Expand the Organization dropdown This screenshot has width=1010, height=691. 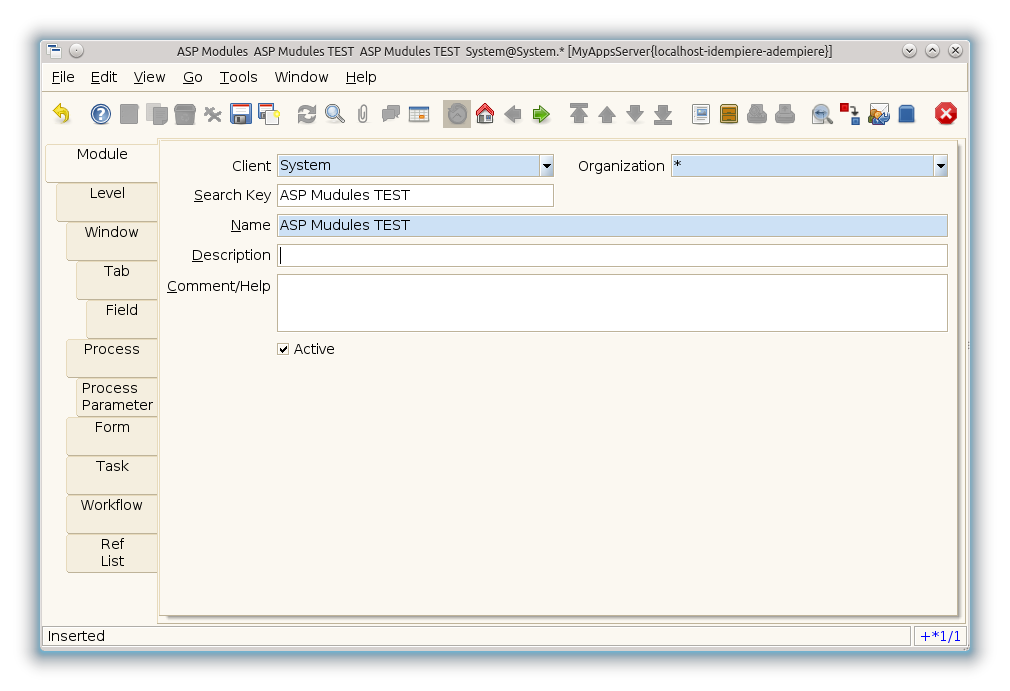pos(940,166)
